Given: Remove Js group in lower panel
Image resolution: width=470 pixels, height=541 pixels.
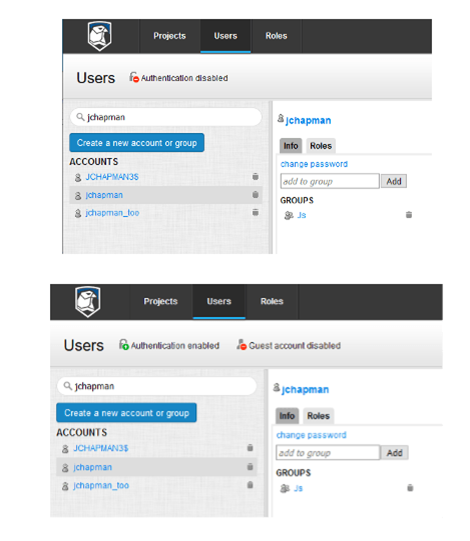Looking at the screenshot, I should pos(410,488).
